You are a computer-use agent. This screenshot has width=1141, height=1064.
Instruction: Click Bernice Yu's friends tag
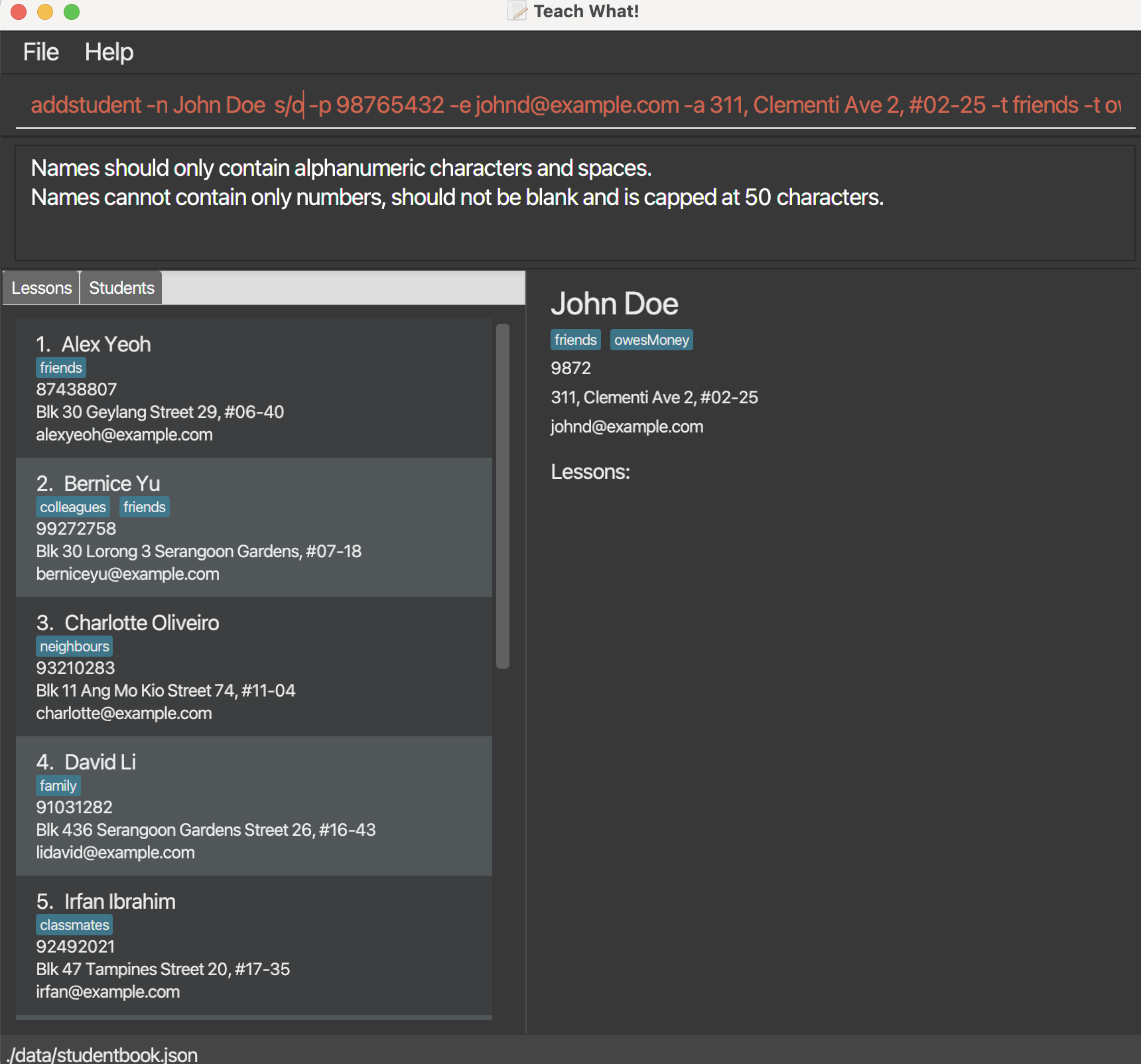click(145, 507)
